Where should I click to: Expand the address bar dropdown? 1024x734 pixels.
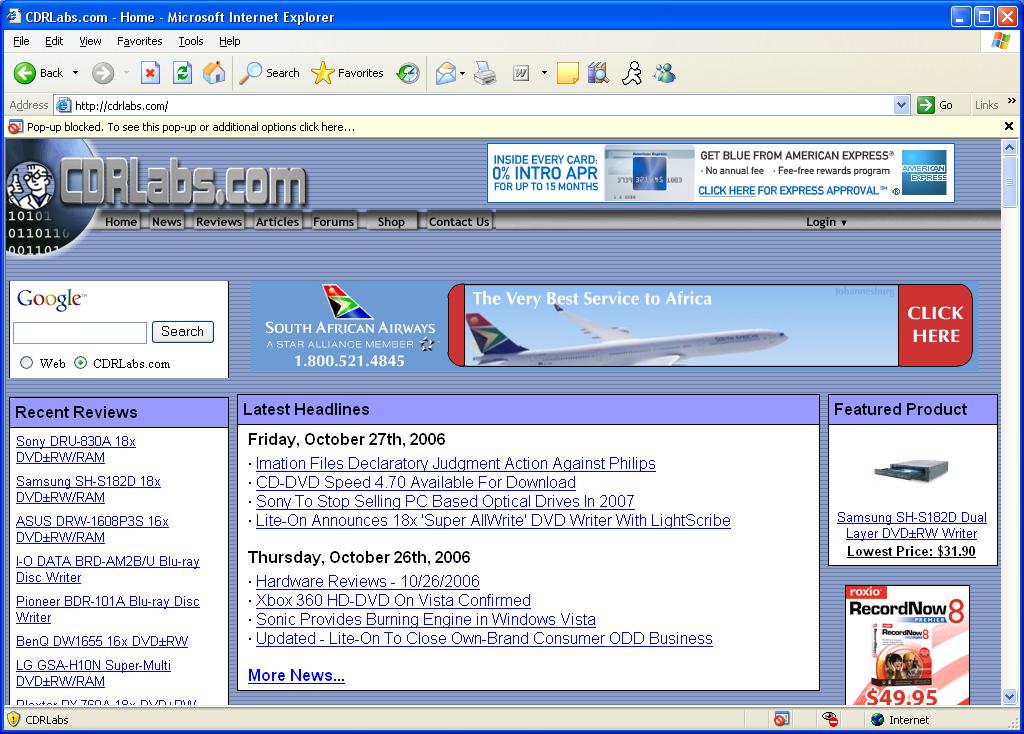click(901, 105)
